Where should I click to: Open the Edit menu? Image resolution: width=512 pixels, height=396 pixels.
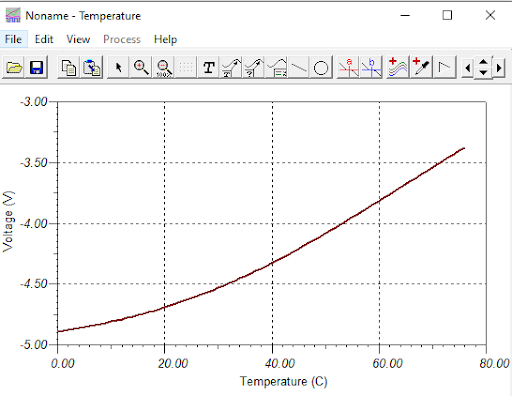[44, 39]
